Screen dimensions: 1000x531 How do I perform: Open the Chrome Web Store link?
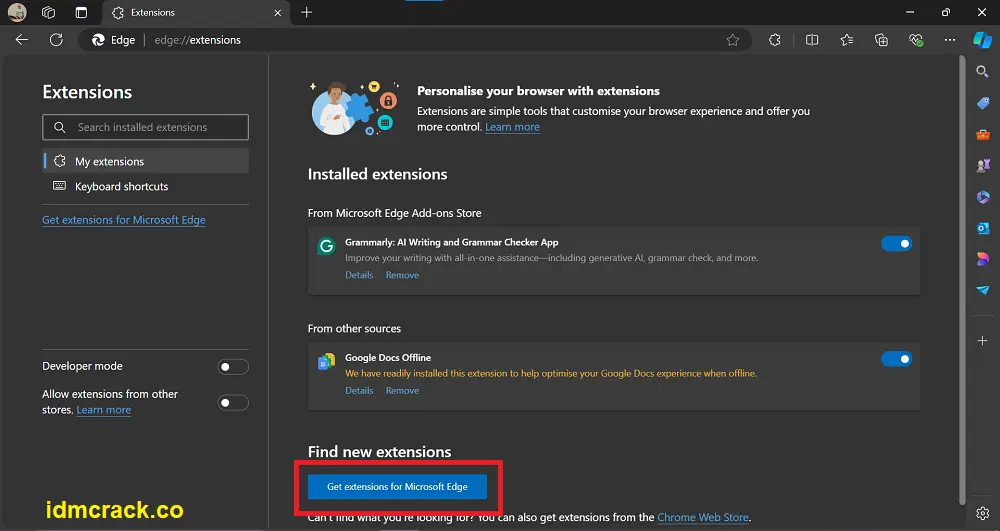tap(703, 517)
